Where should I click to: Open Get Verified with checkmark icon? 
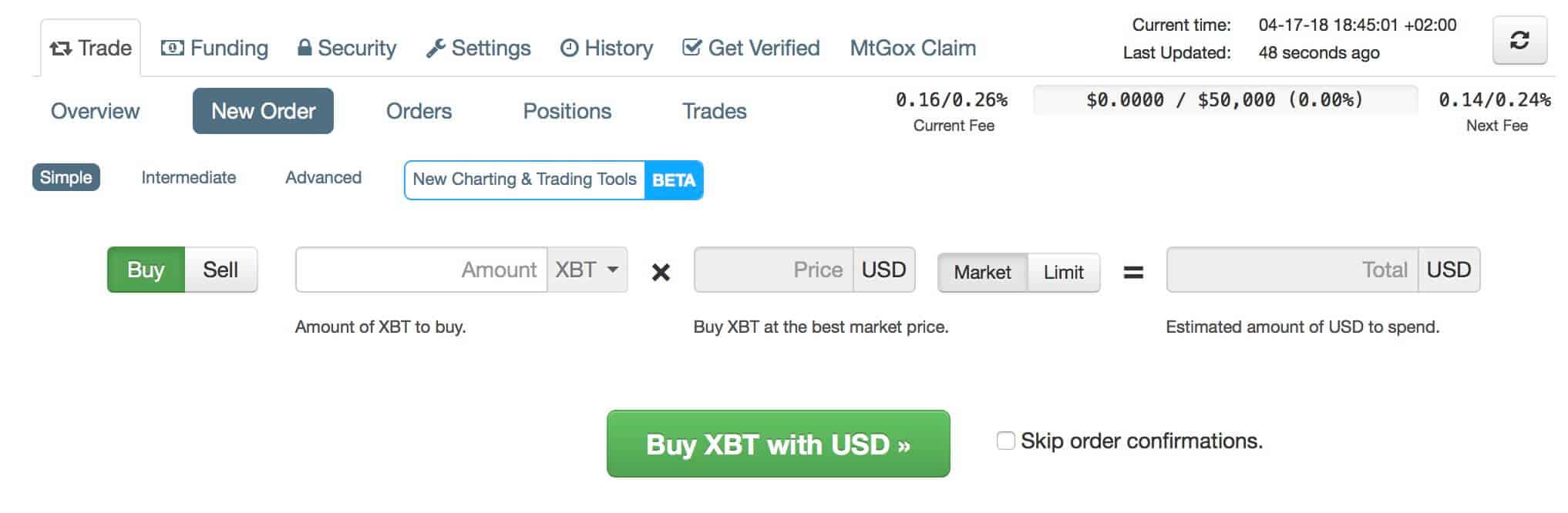(751, 48)
